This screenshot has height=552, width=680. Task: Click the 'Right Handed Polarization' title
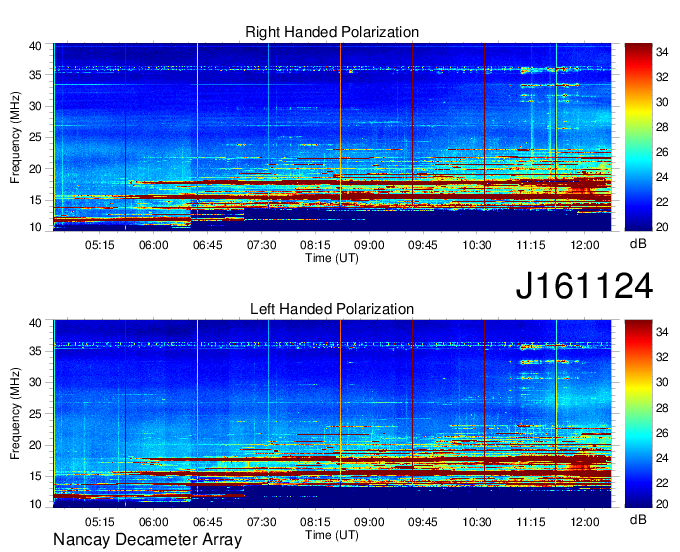click(332, 32)
